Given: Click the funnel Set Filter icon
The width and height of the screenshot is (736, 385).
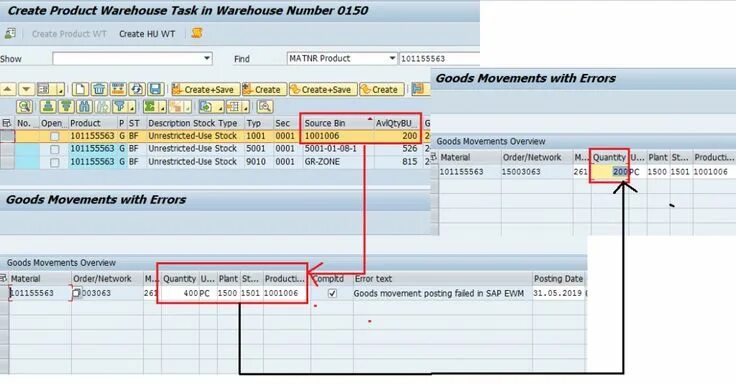Looking at the screenshot, I should 120,107.
